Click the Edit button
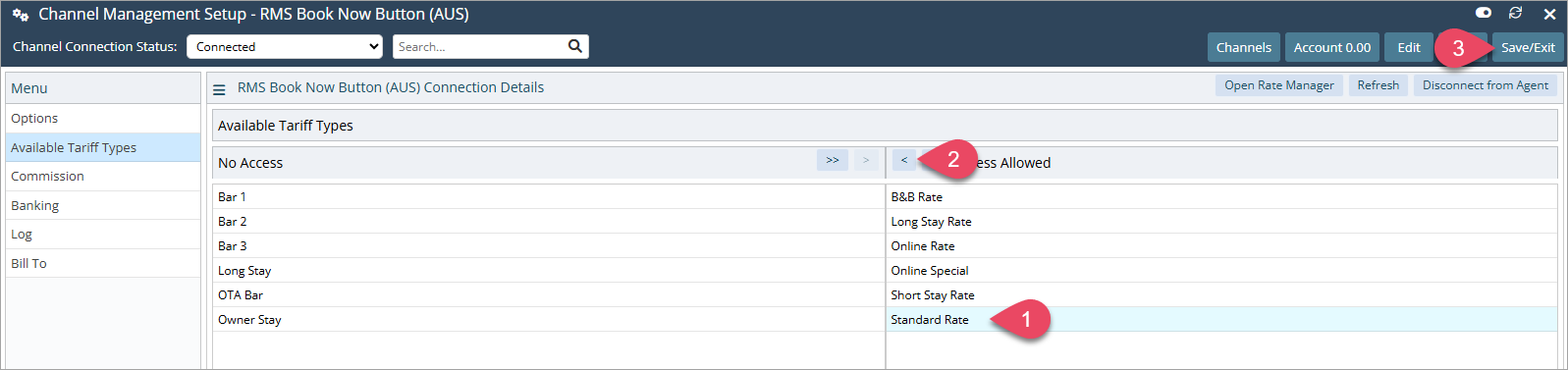The image size is (1568, 370). pos(1409,47)
